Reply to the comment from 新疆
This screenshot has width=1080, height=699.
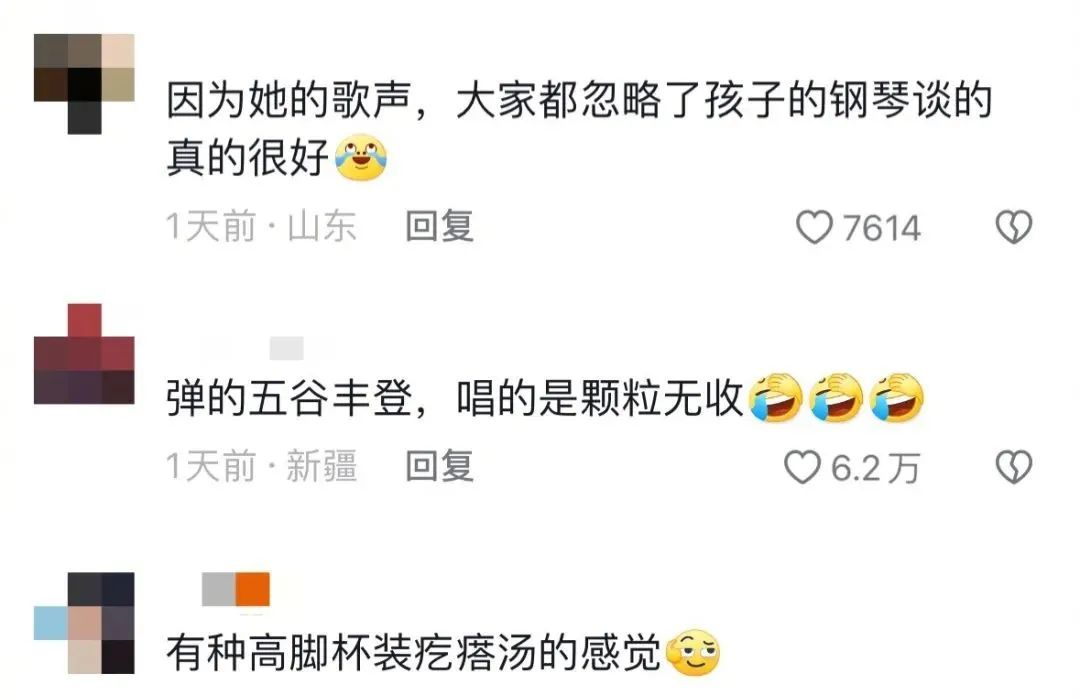click(440, 466)
